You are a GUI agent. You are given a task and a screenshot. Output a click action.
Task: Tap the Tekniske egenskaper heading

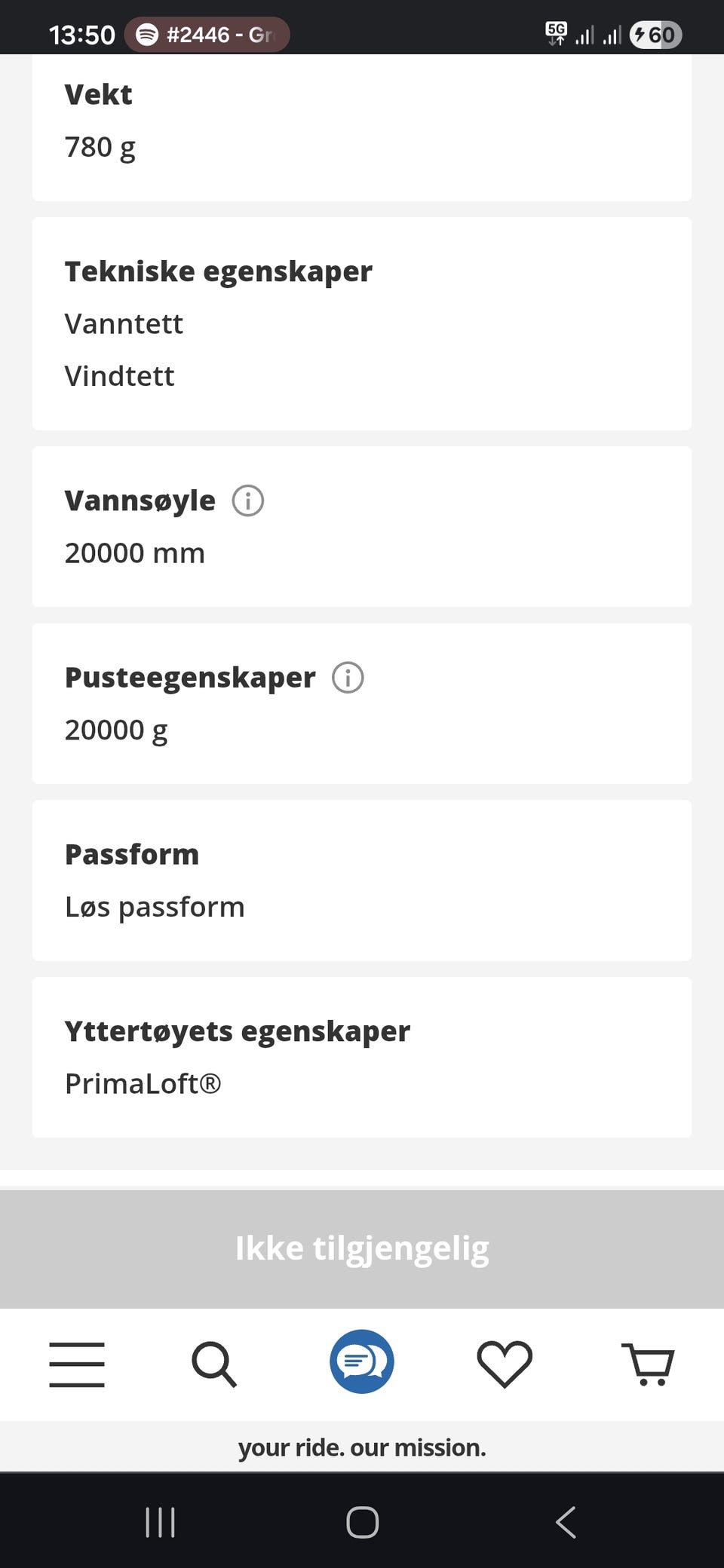click(x=219, y=271)
